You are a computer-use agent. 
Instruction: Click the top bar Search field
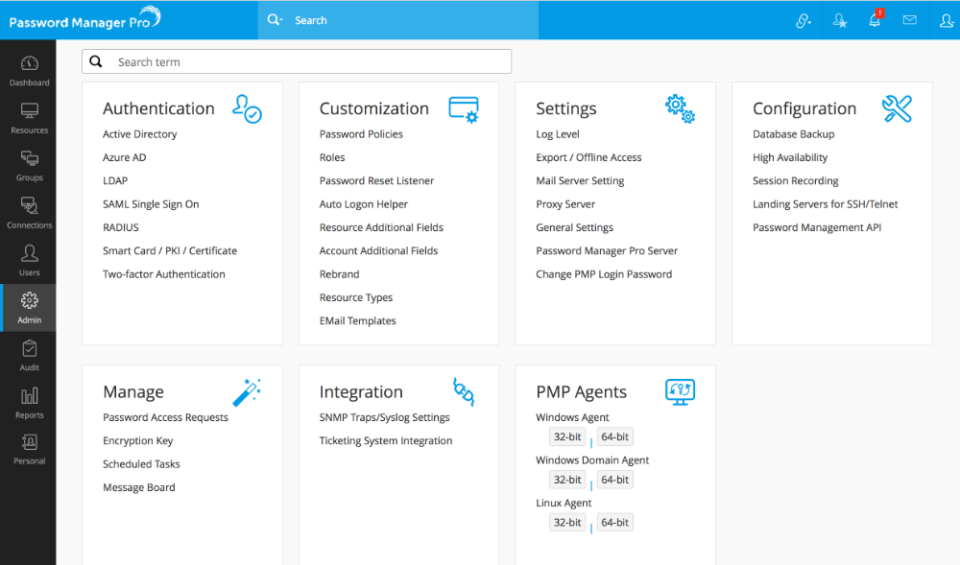[x=398, y=20]
